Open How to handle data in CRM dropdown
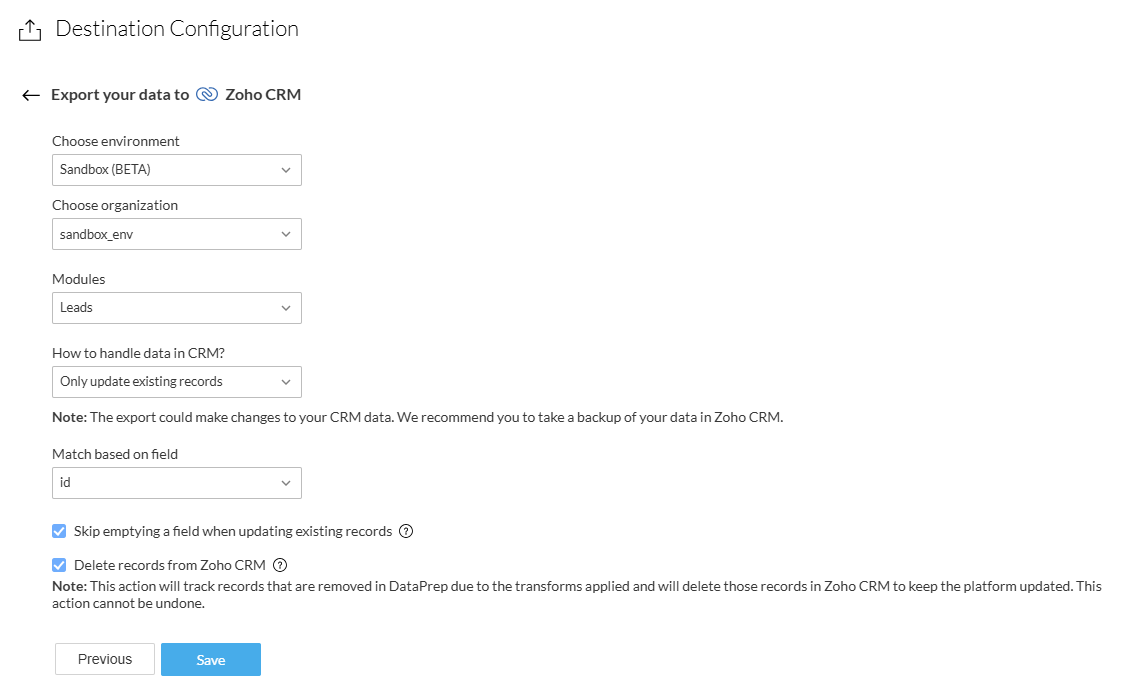Screen dimensions: 1127x699 point(176,382)
